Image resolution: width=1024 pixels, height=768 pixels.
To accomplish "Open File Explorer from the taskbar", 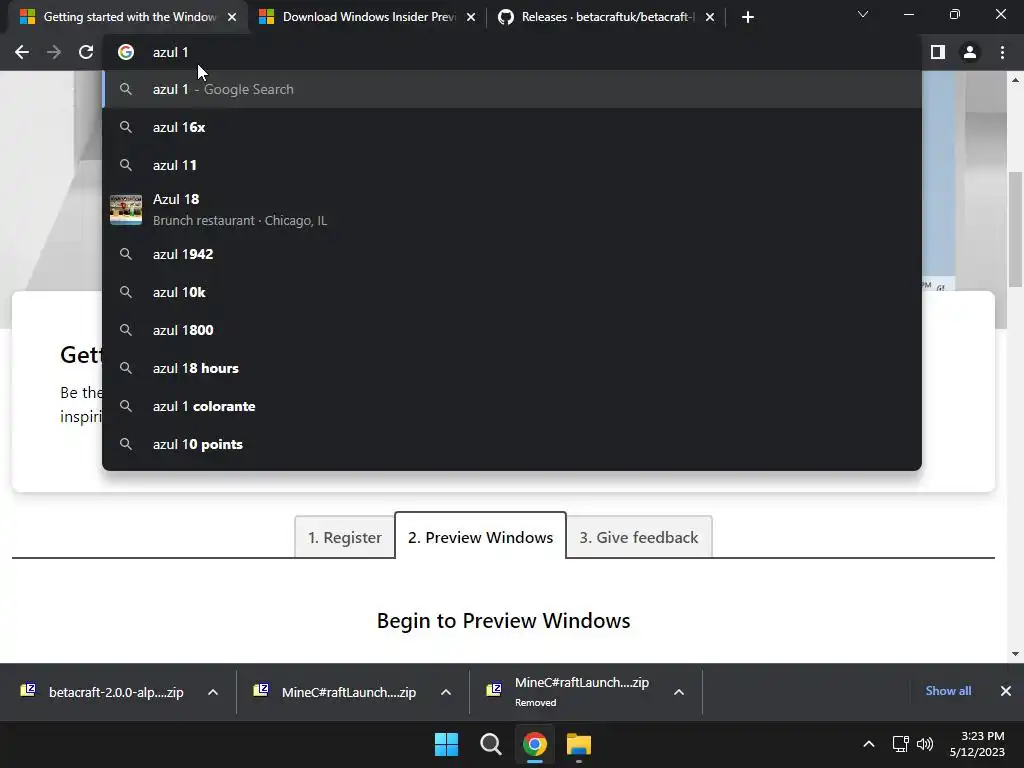I will (579, 744).
